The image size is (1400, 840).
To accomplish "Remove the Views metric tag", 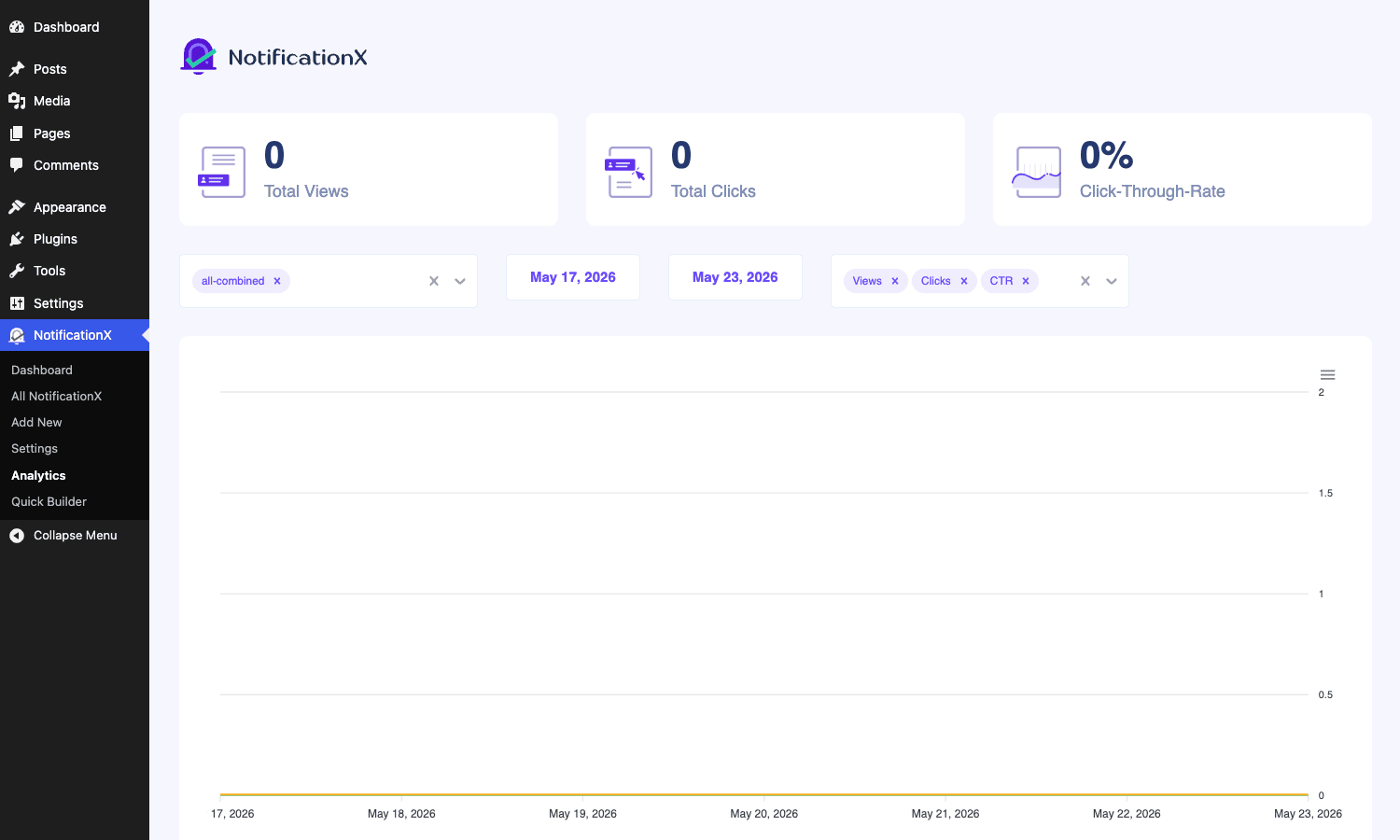I will pos(895,281).
